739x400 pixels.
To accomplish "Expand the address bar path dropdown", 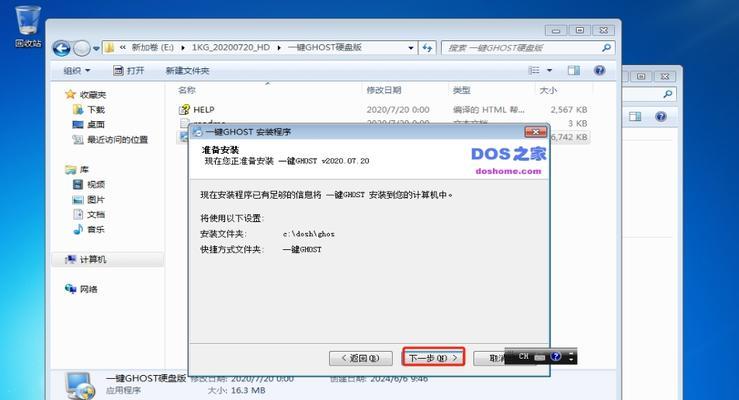I will tap(411, 48).
